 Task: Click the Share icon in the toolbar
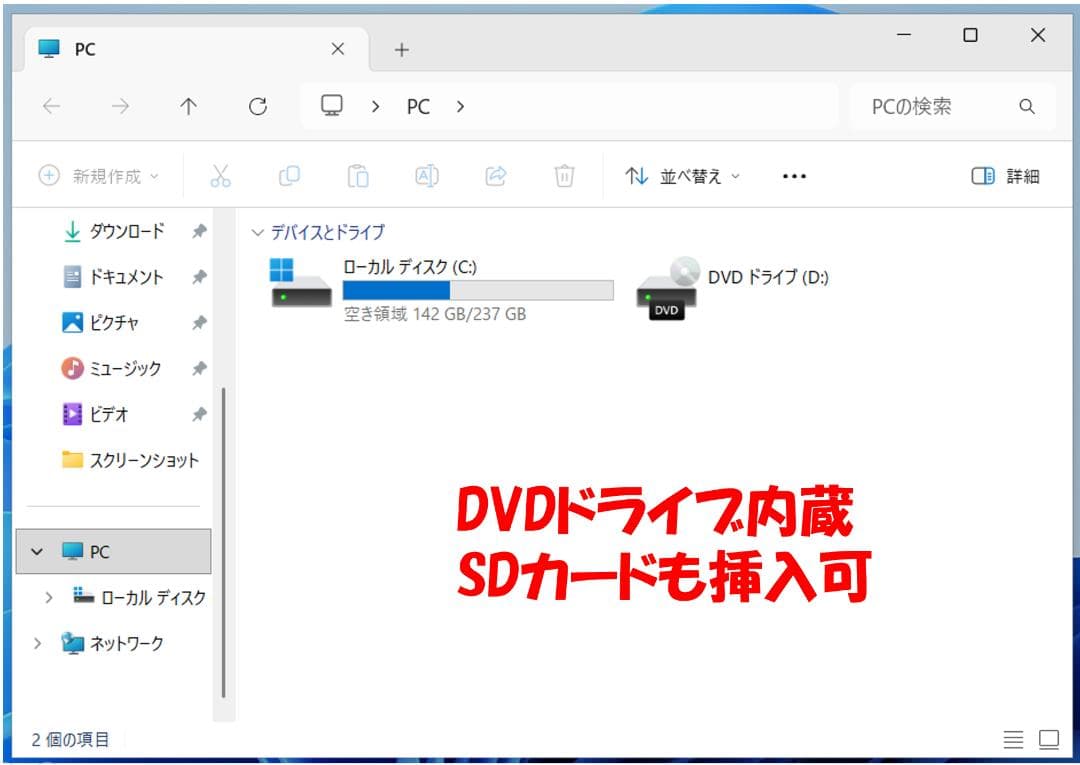click(496, 176)
